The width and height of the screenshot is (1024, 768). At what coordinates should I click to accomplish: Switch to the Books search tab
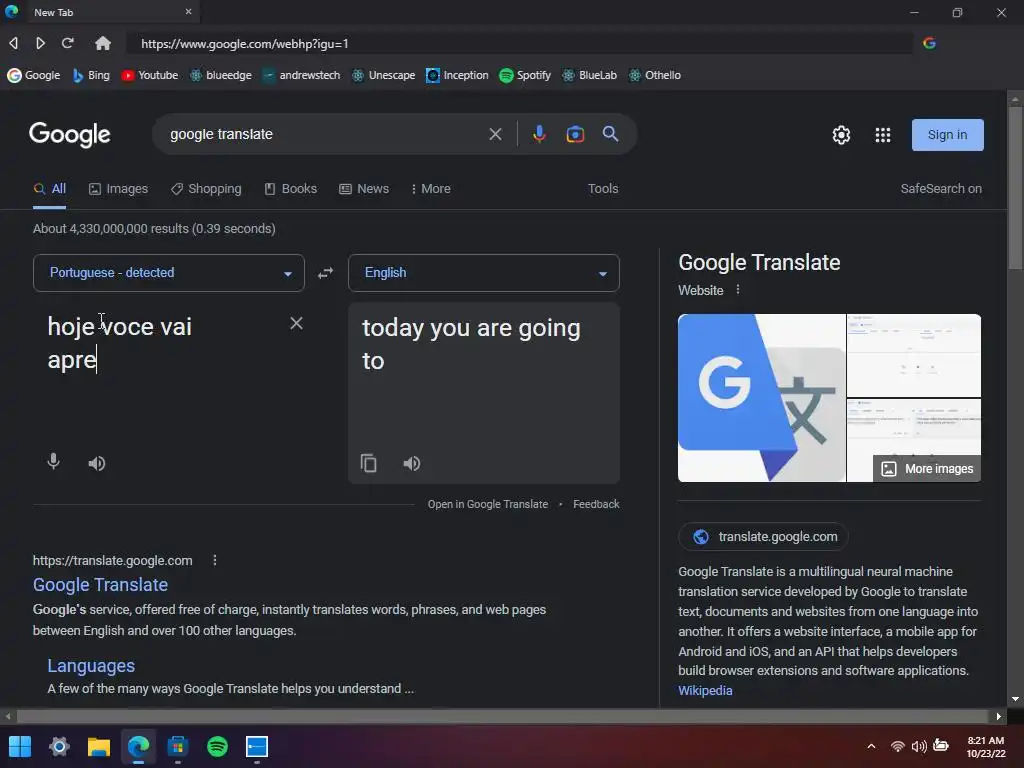(x=291, y=189)
